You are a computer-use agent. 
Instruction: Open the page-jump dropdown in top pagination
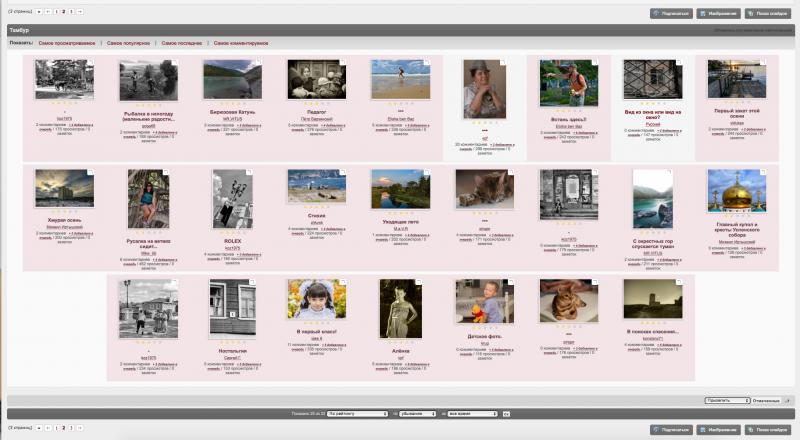(x=39, y=11)
